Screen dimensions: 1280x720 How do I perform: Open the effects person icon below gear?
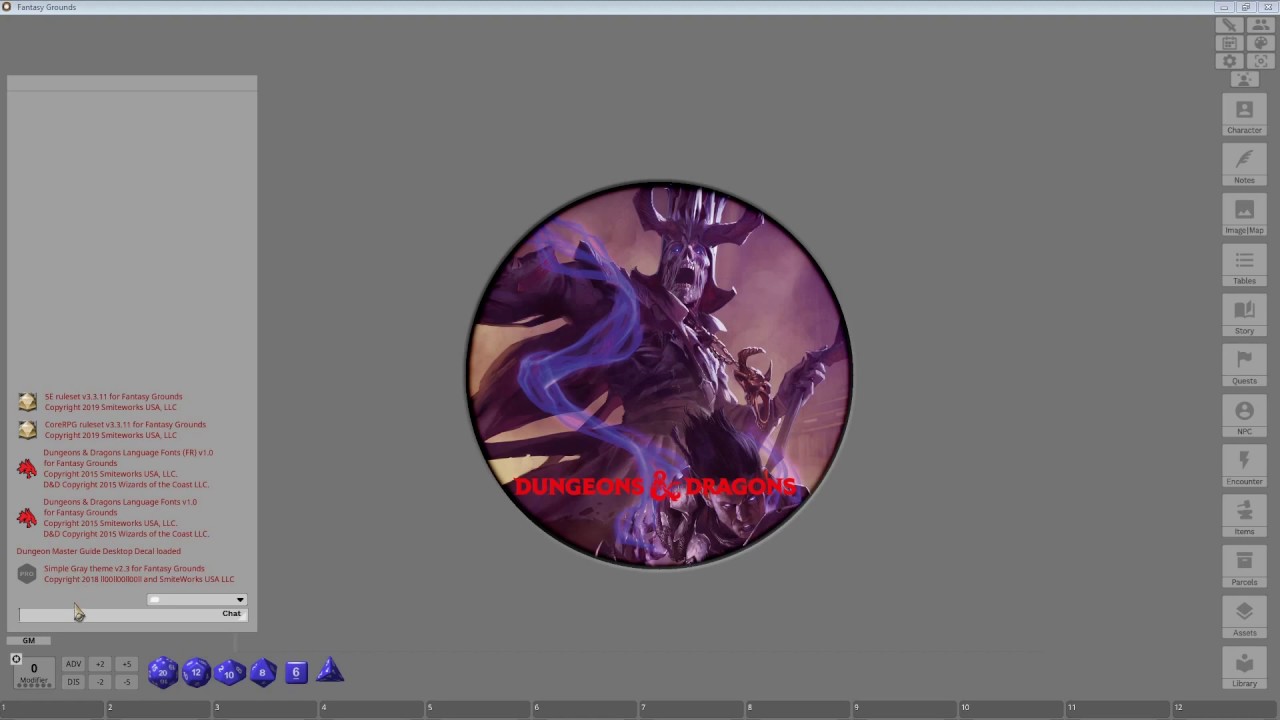pyautogui.click(x=1244, y=79)
